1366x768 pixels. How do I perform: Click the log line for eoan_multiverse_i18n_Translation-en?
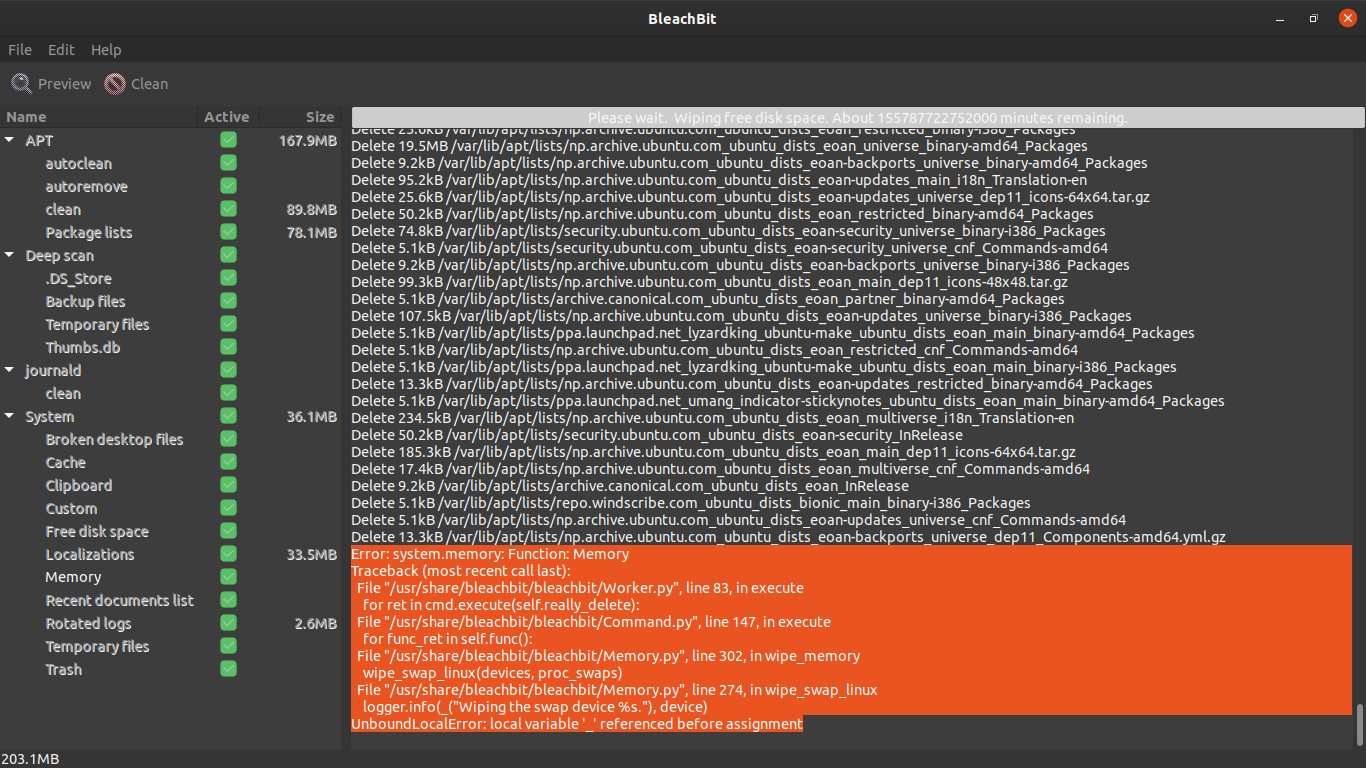click(x=713, y=418)
